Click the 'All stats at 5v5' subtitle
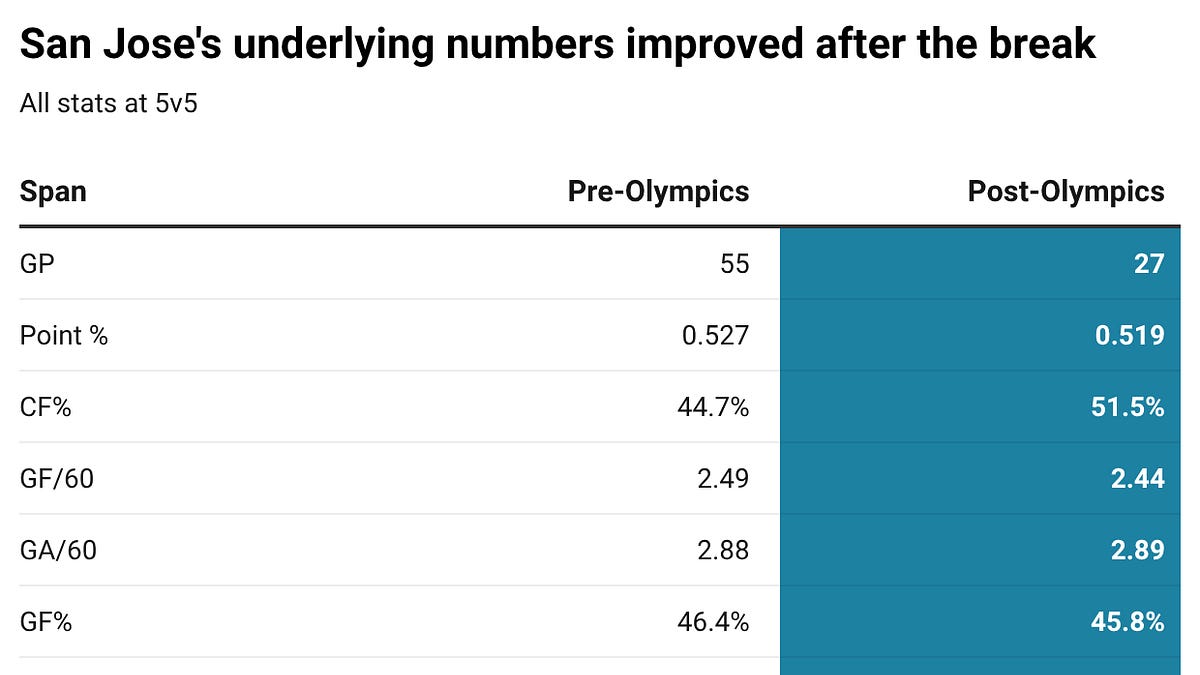The width and height of the screenshot is (1200, 675). click(108, 103)
